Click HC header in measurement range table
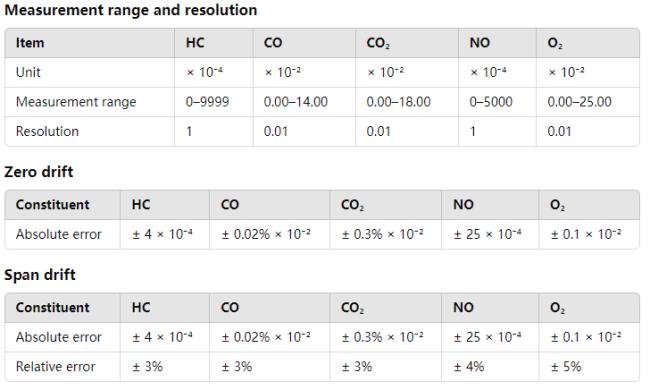Screen dimensions: 650x390 [x=195, y=43]
